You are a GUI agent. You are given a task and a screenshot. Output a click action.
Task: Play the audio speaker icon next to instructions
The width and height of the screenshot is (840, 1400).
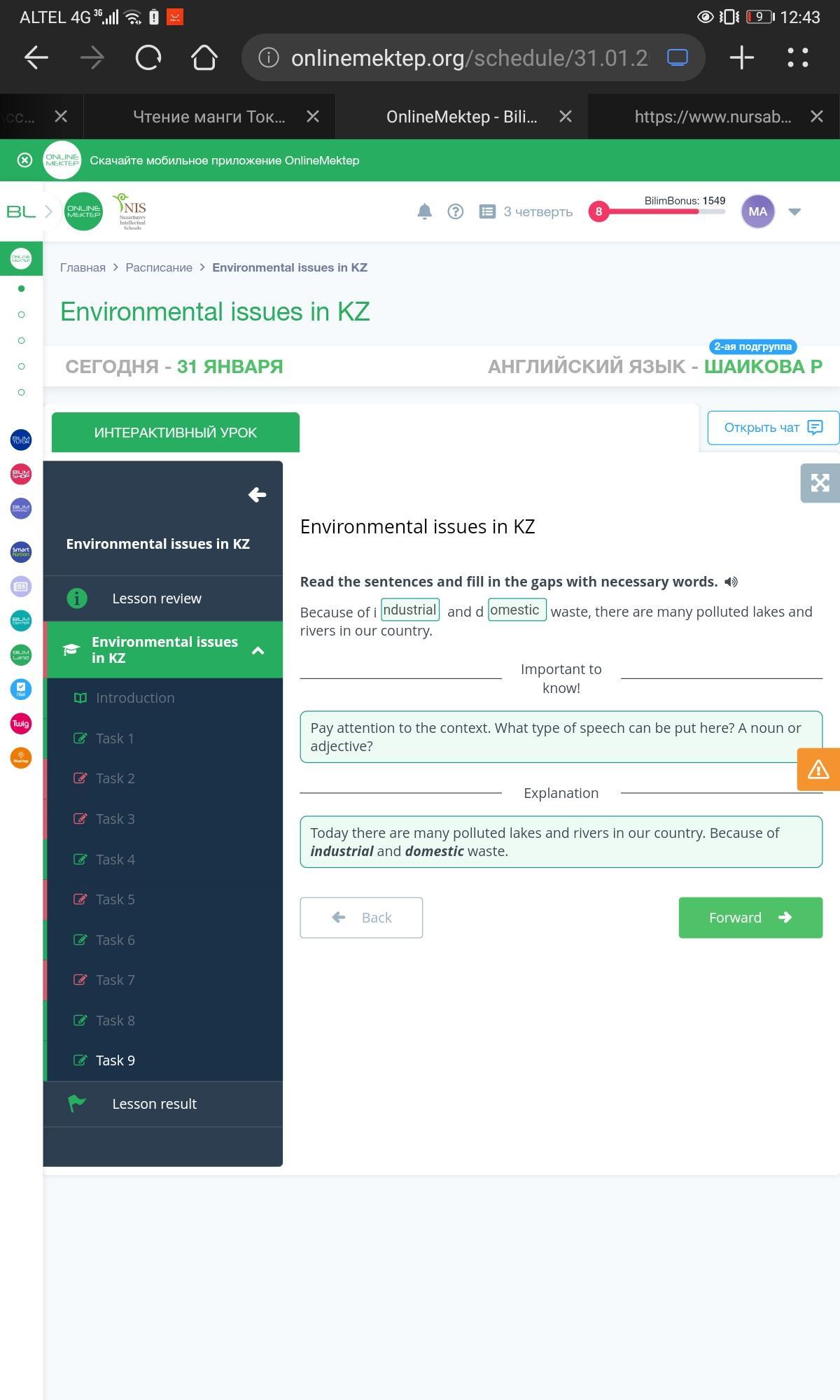pyautogui.click(x=731, y=582)
